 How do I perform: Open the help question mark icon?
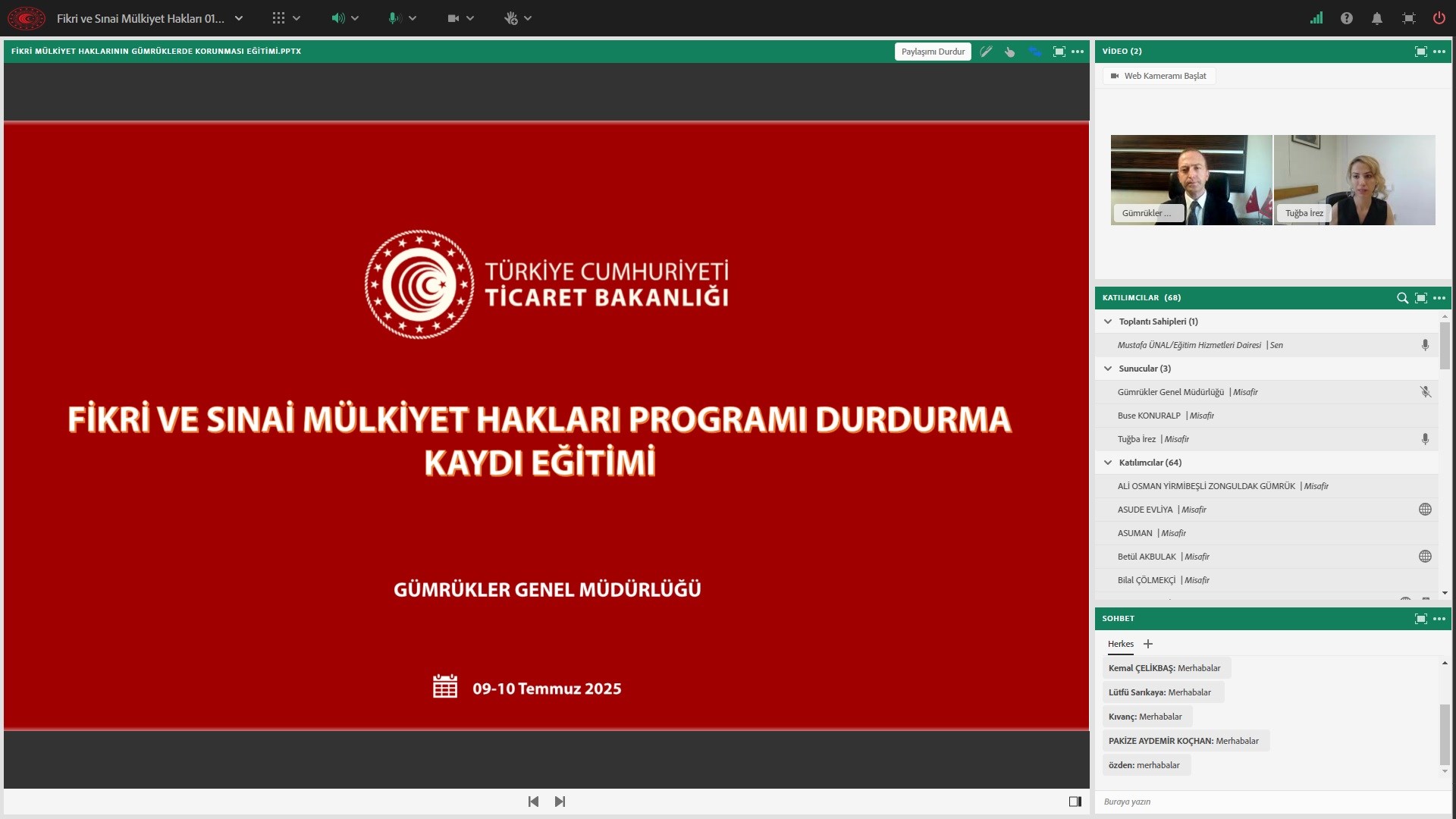(x=1347, y=18)
